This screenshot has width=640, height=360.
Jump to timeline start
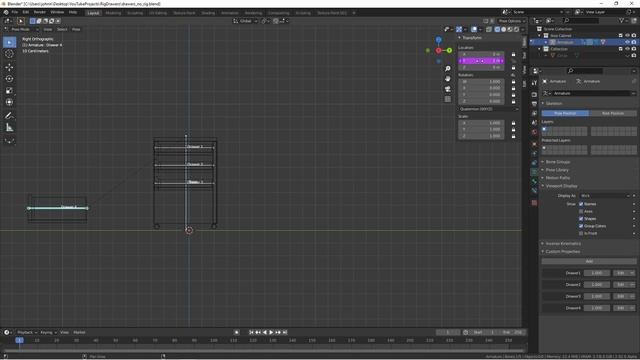[x=251, y=332]
